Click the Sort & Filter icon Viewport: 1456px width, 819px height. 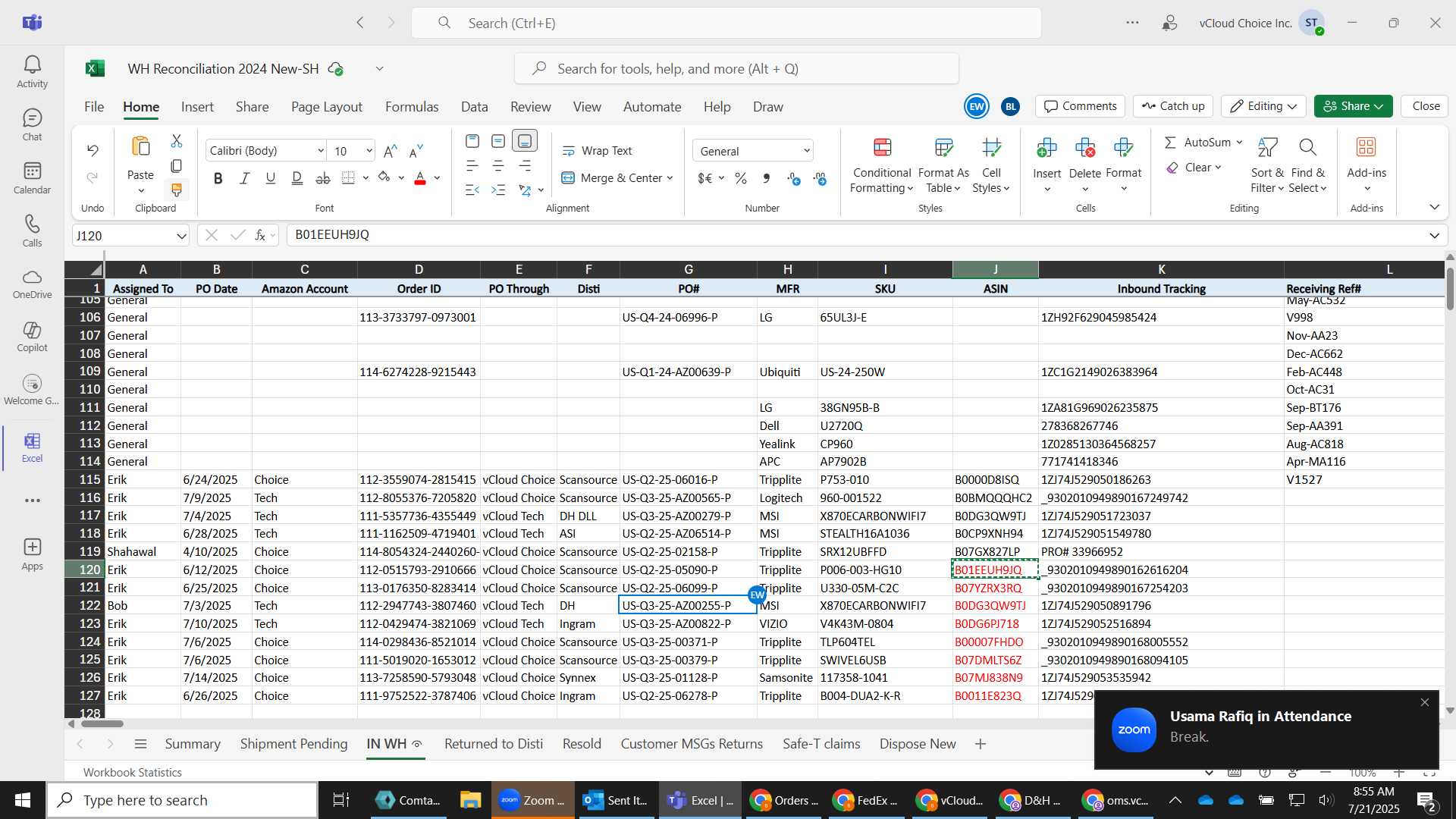[x=1267, y=147]
